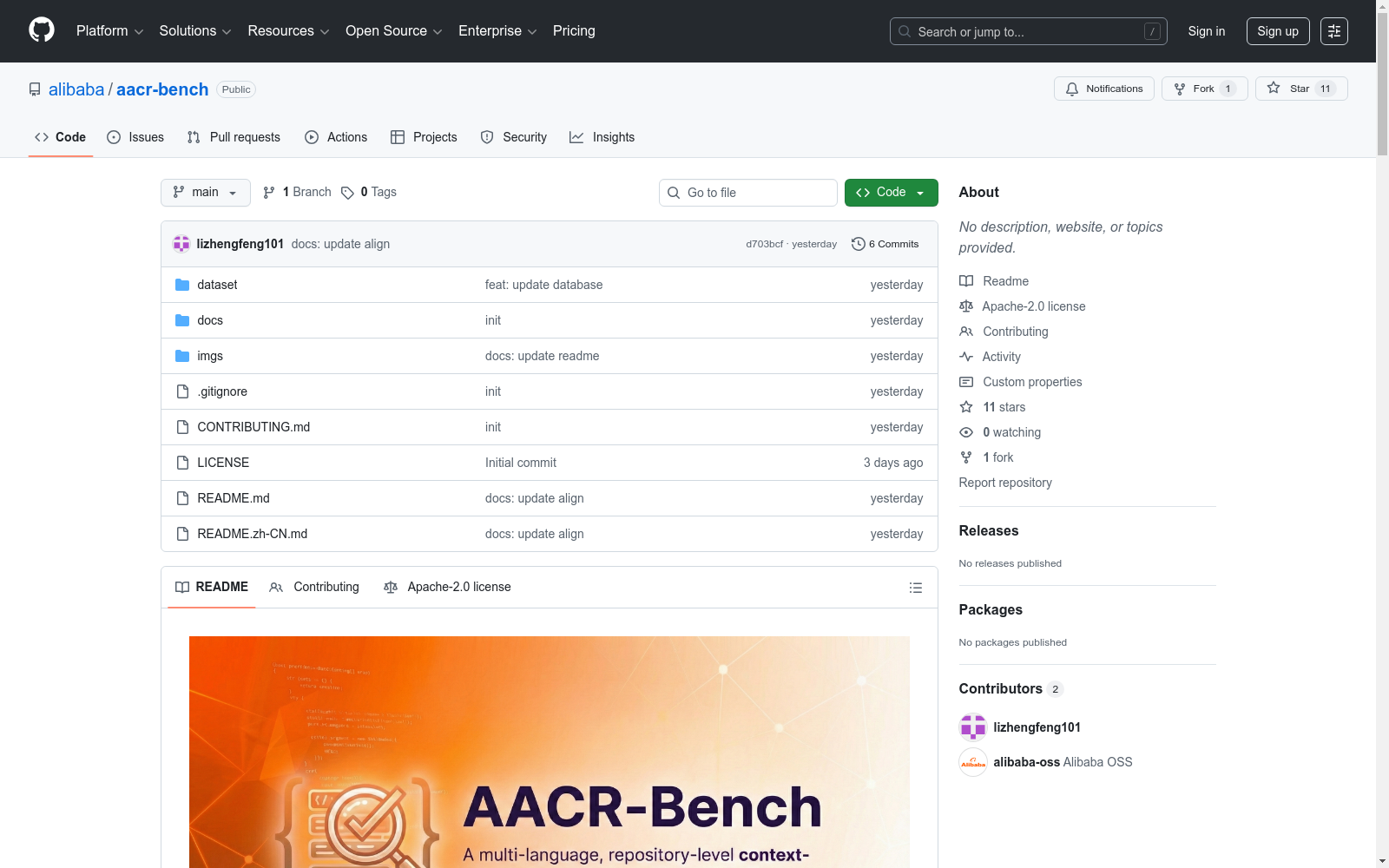Image resolution: width=1389 pixels, height=868 pixels.
Task: Open the aacr-bench repository name link
Action: [x=162, y=89]
